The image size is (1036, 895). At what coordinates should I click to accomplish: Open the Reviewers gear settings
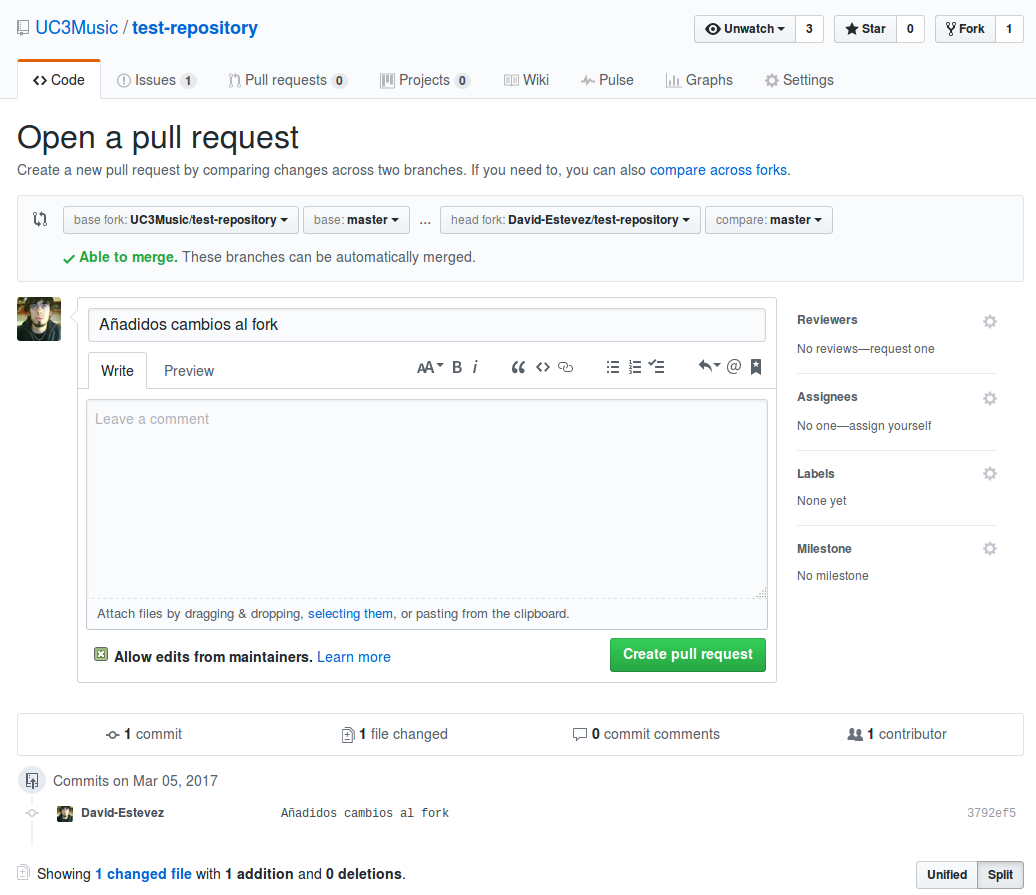(990, 321)
